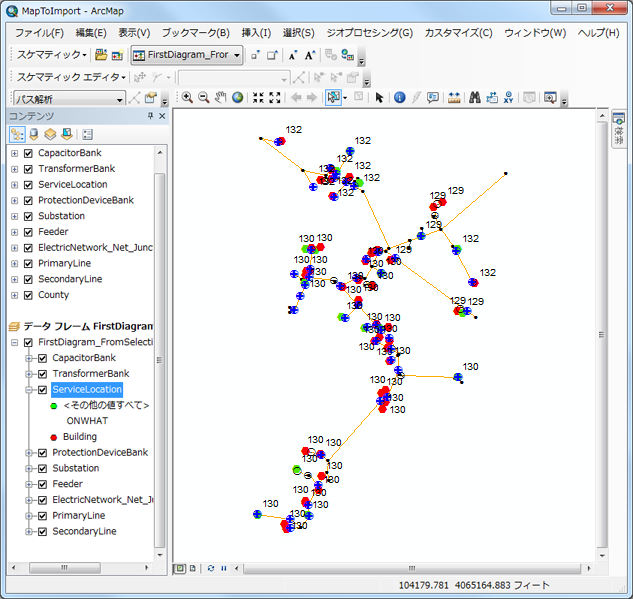Click the Refresh view icon below map
The width and height of the screenshot is (633, 599).
click(211, 568)
